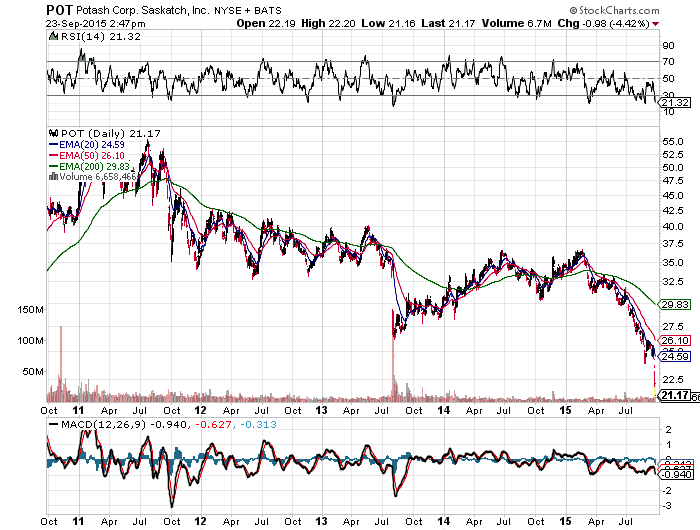Viewport: 700px width, 530px height.
Task: Click the RSI(14) indicator icon
Action: [53, 36]
